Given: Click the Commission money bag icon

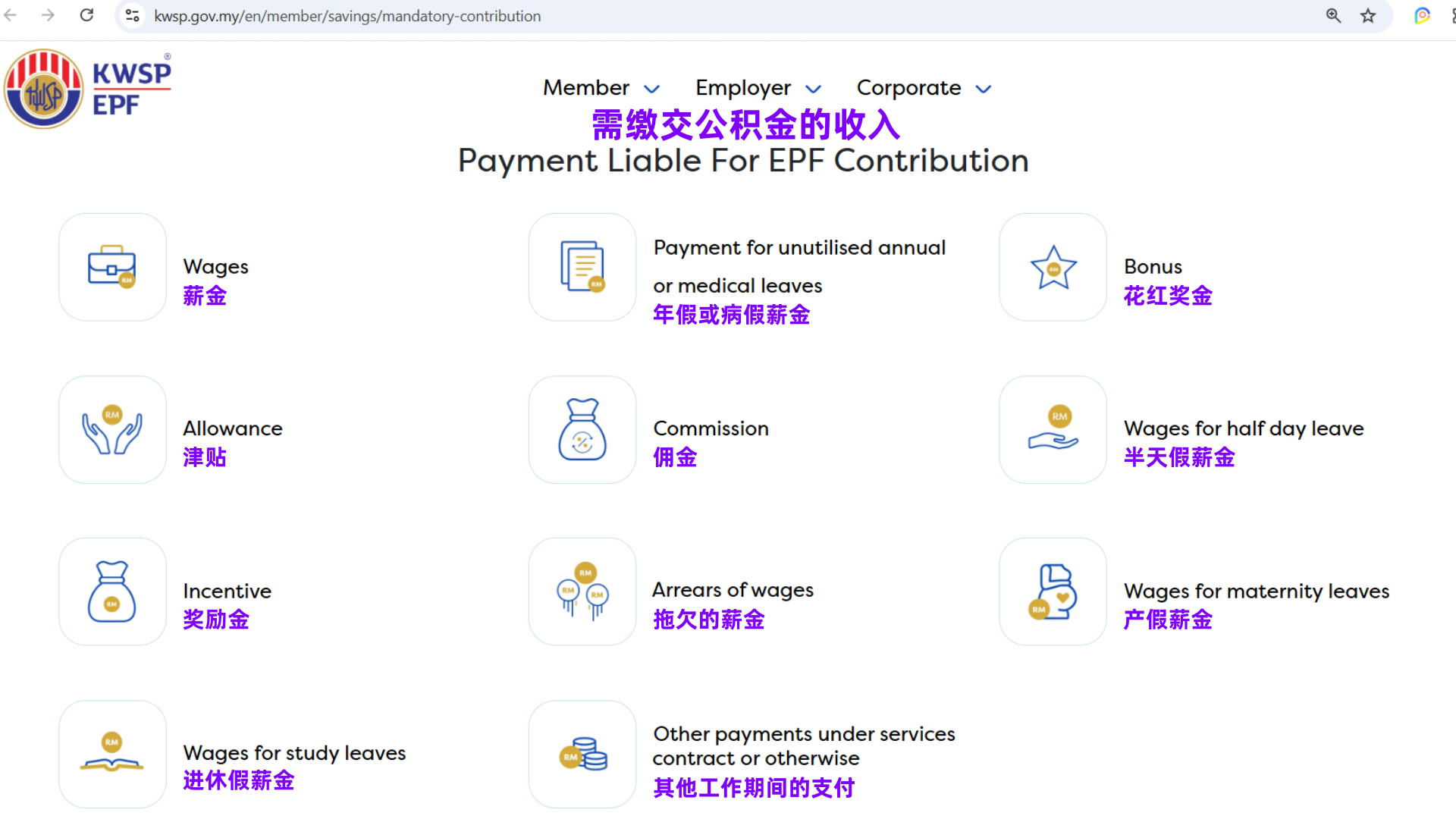Looking at the screenshot, I should click(x=582, y=430).
